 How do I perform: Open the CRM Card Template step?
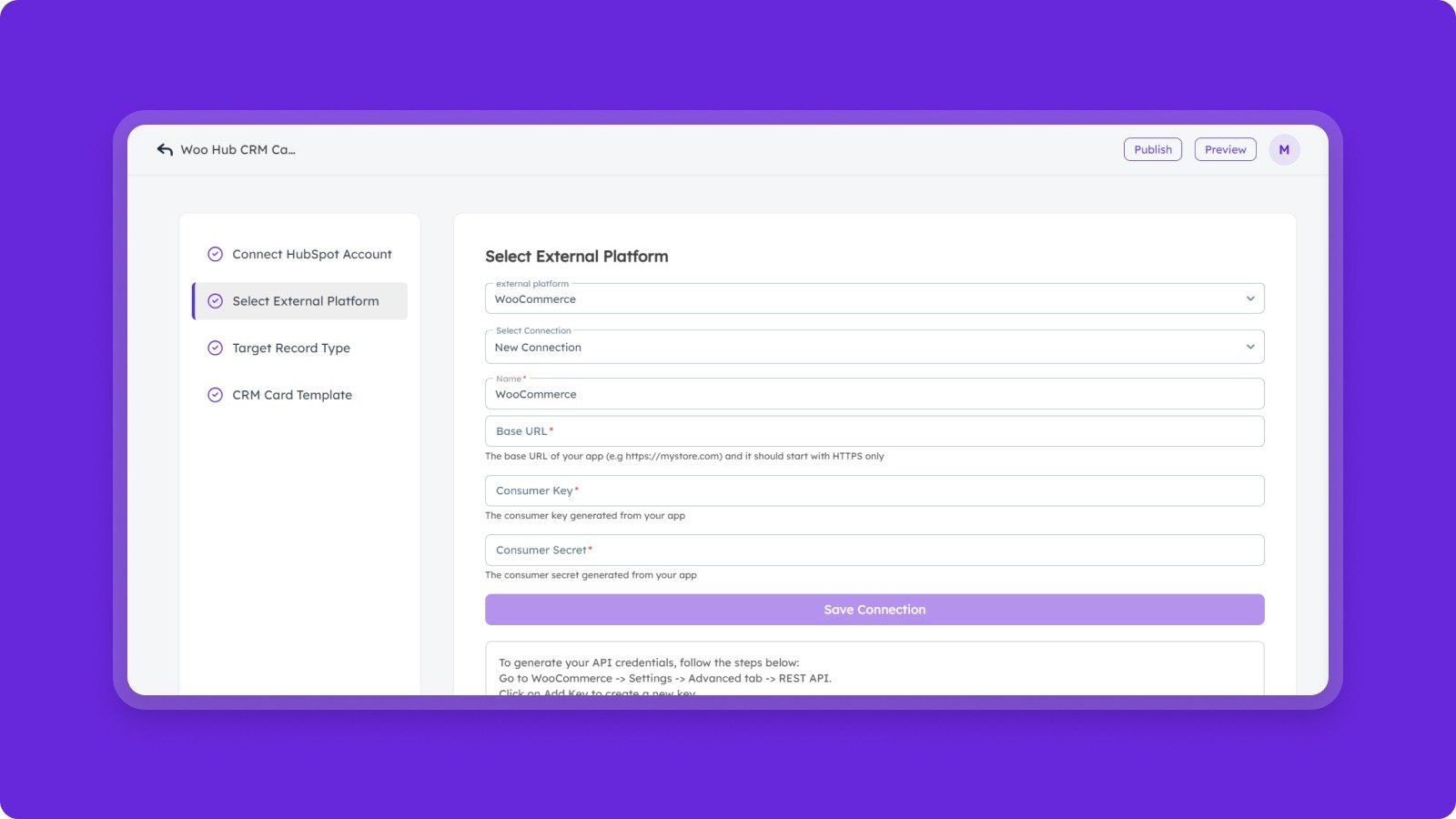pyautogui.click(x=292, y=395)
